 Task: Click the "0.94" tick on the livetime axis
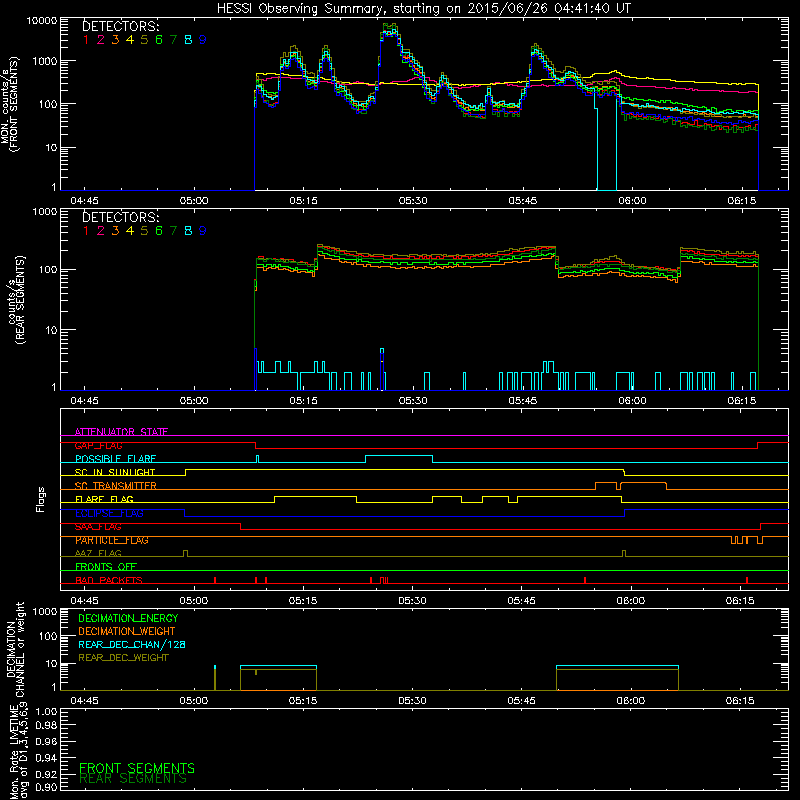pos(46,758)
